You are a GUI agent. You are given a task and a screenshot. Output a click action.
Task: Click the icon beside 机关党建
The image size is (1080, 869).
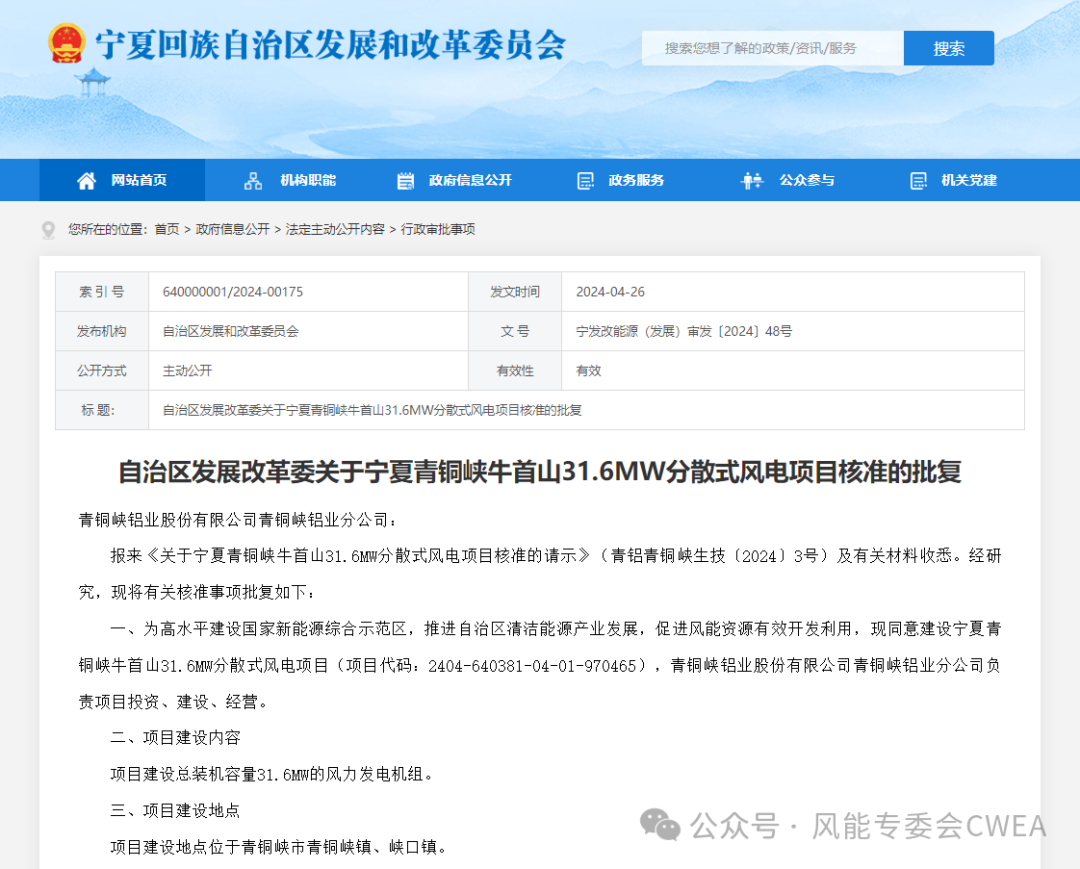pyautogui.click(x=917, y=180)
